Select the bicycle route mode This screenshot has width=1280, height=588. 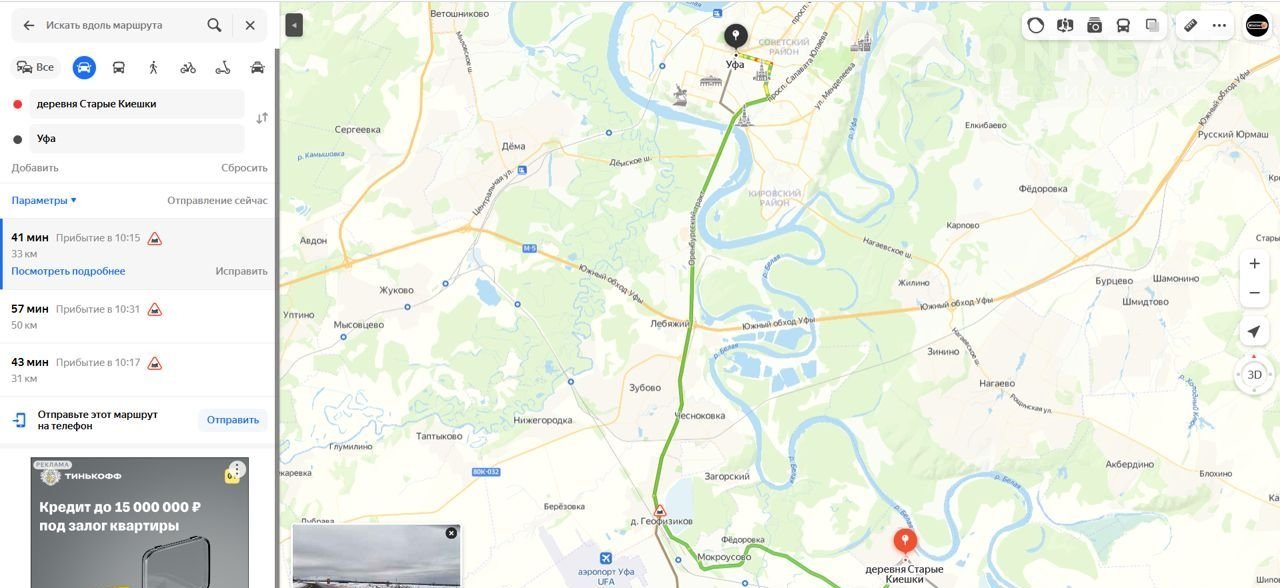tap(188, 67)
